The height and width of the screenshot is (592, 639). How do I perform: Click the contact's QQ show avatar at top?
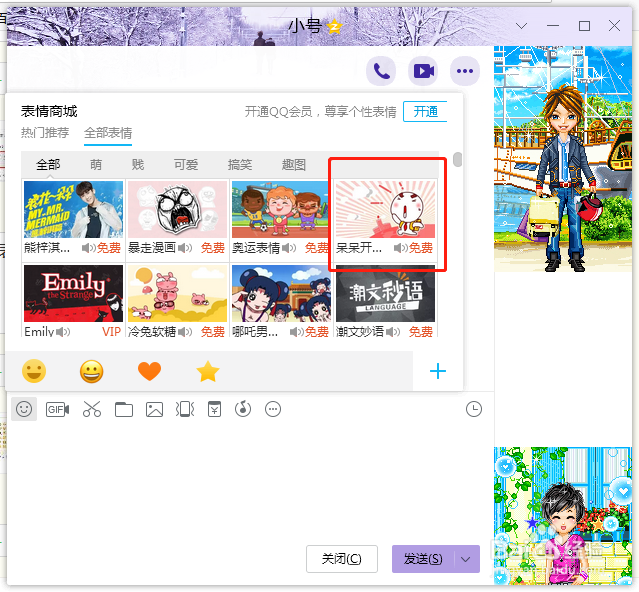[x=563, y=159]
